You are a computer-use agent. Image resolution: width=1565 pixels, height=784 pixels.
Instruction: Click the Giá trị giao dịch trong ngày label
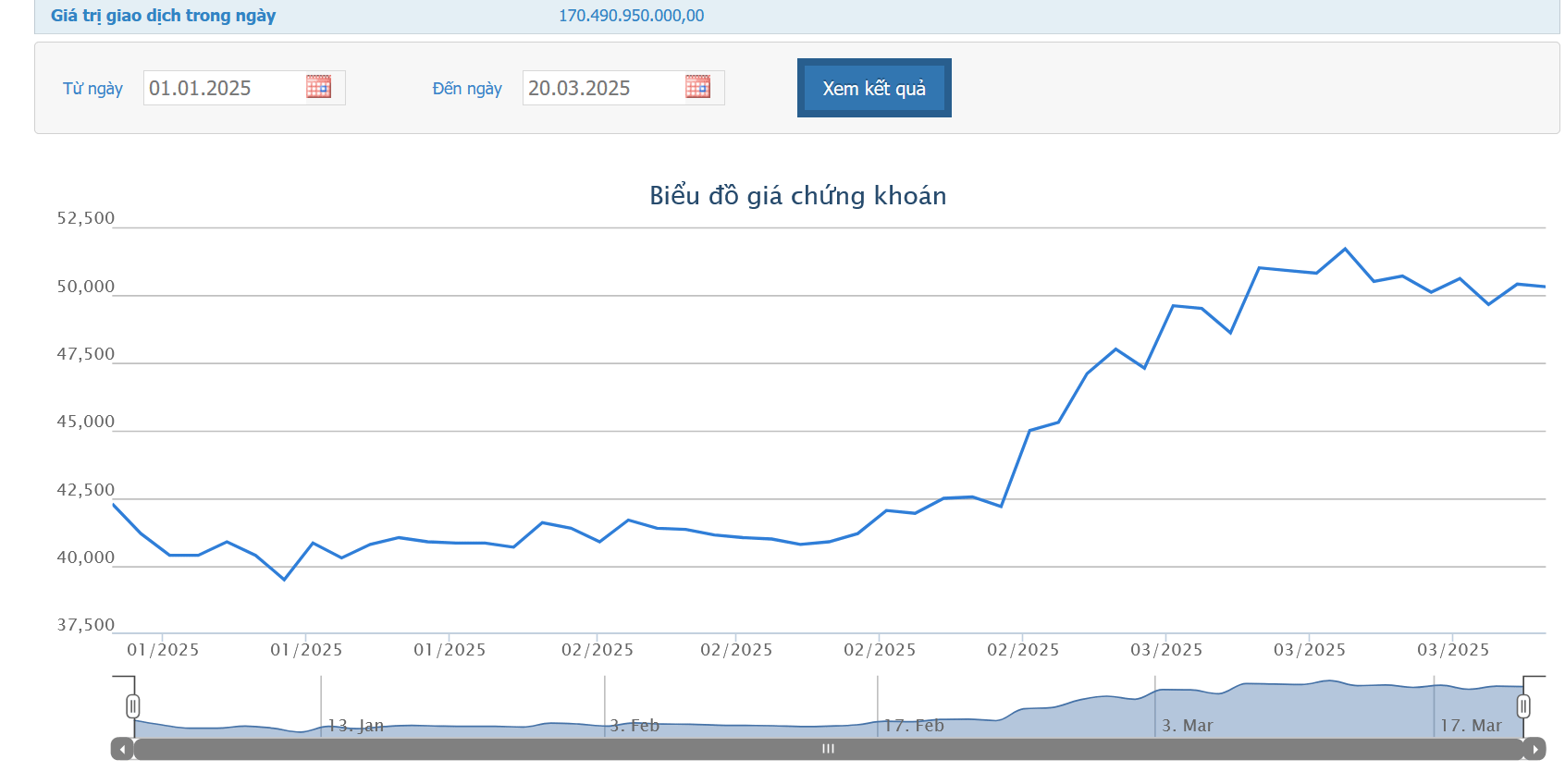(163, 16)
